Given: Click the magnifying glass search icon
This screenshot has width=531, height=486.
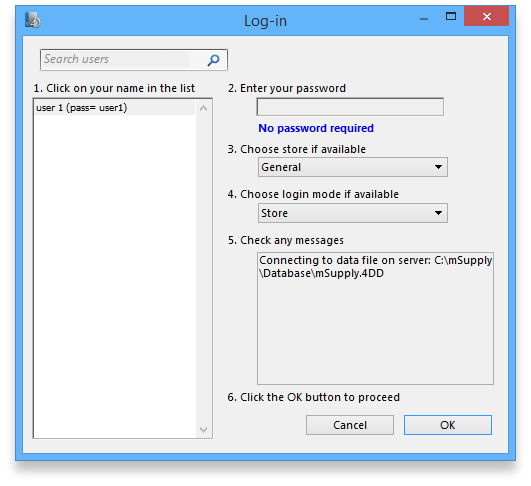Looking at the screenshot, I should 213,60.
